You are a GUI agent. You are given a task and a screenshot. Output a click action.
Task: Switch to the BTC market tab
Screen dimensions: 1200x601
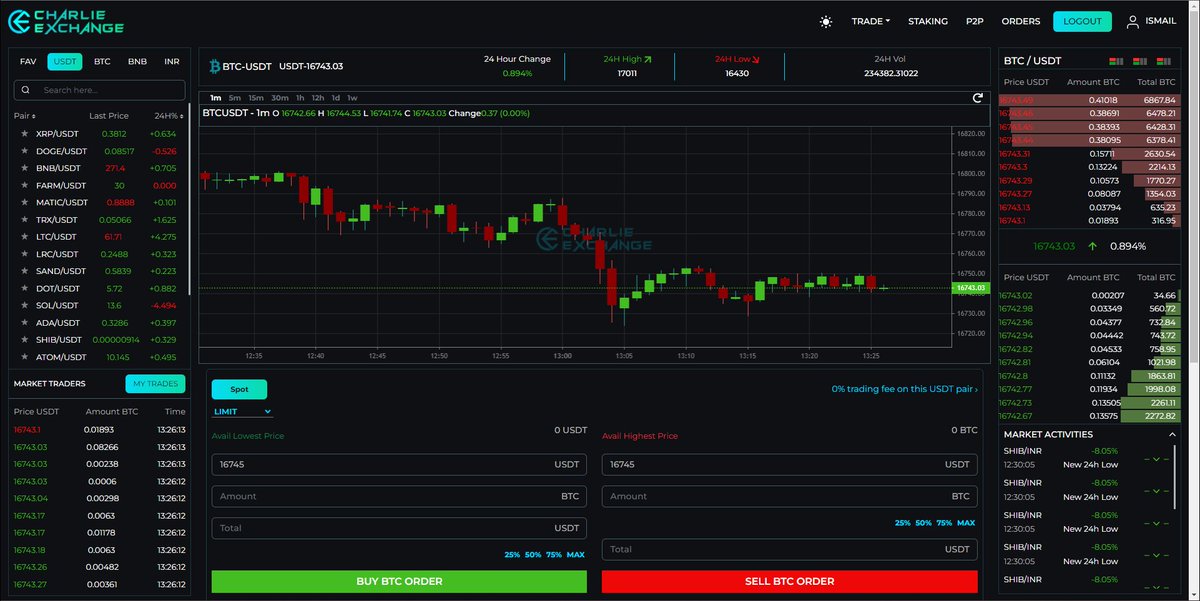[x=102, y=62]
